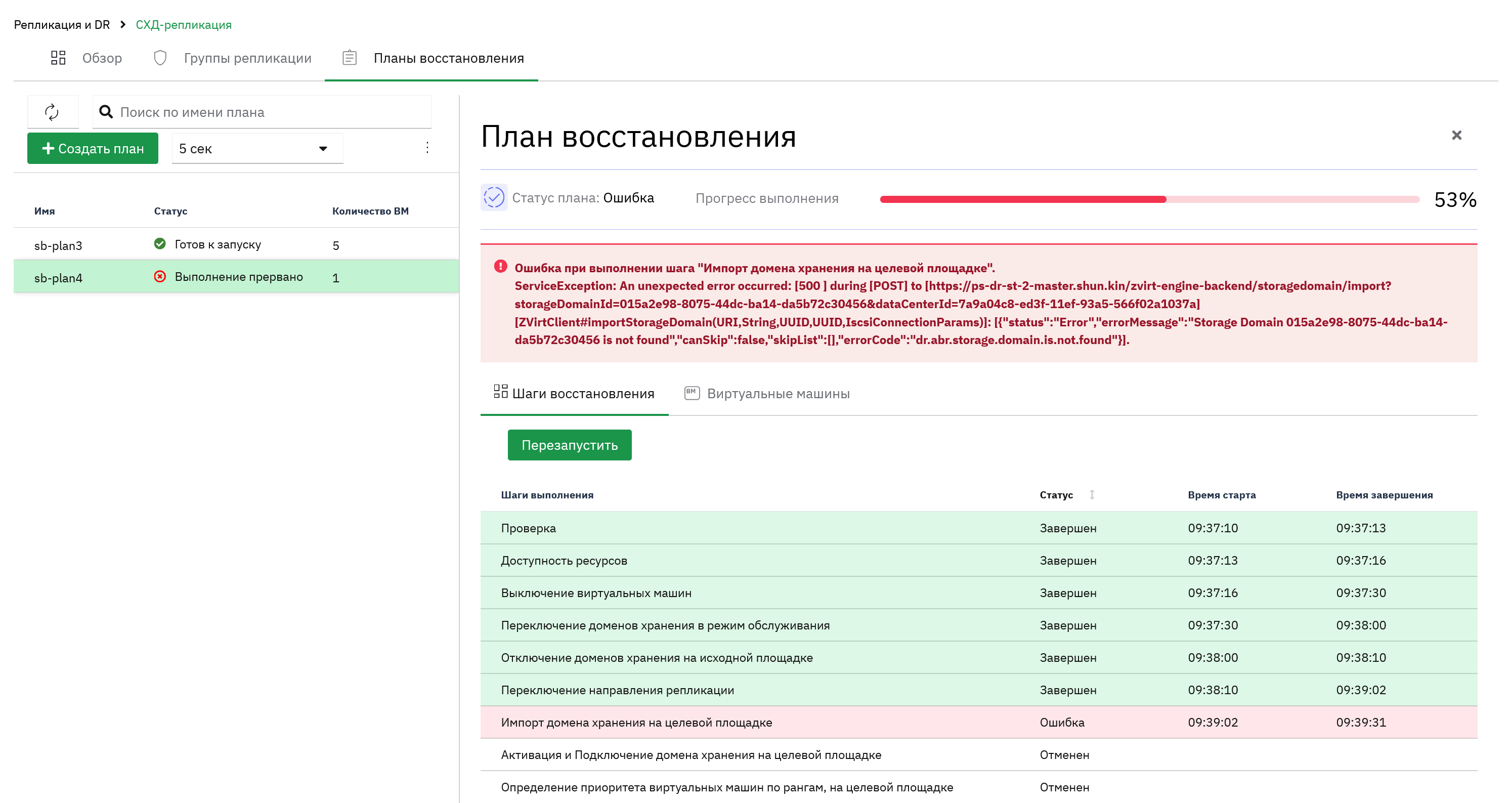Screen dimensions: 1512x803
Task: Select Переключение доменов хранения в режим обслуживания
Action: point(978,625)
